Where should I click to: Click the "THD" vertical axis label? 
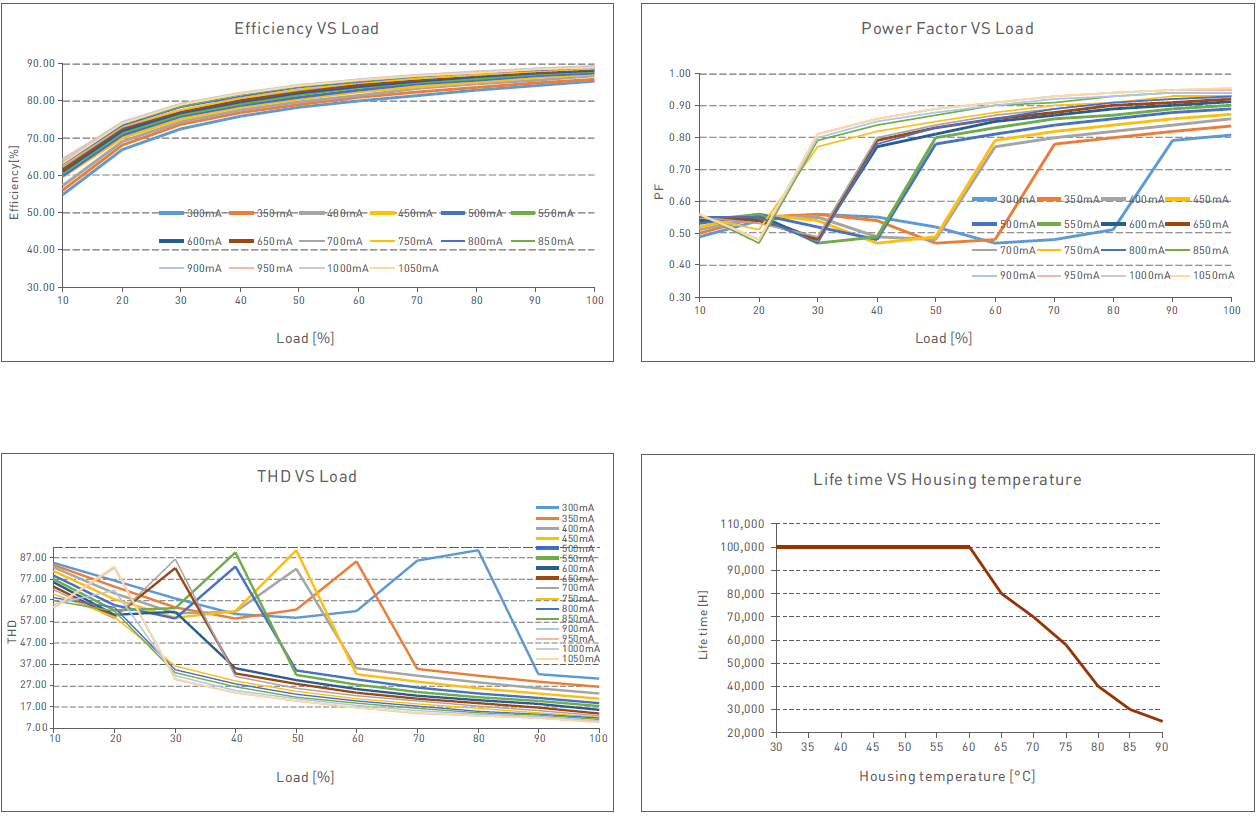[12, 630]
